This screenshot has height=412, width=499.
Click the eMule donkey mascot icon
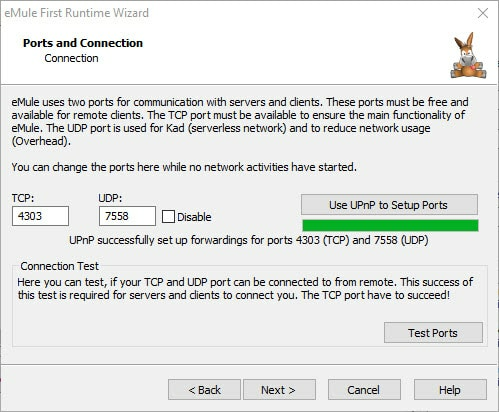pyautogui.click(x=468, y=56)
